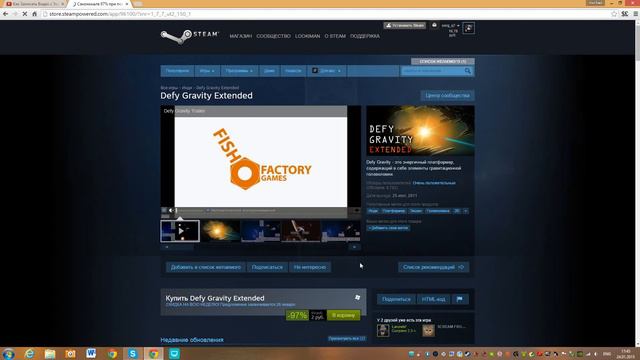Click the trailer video player area

[260, 161]
